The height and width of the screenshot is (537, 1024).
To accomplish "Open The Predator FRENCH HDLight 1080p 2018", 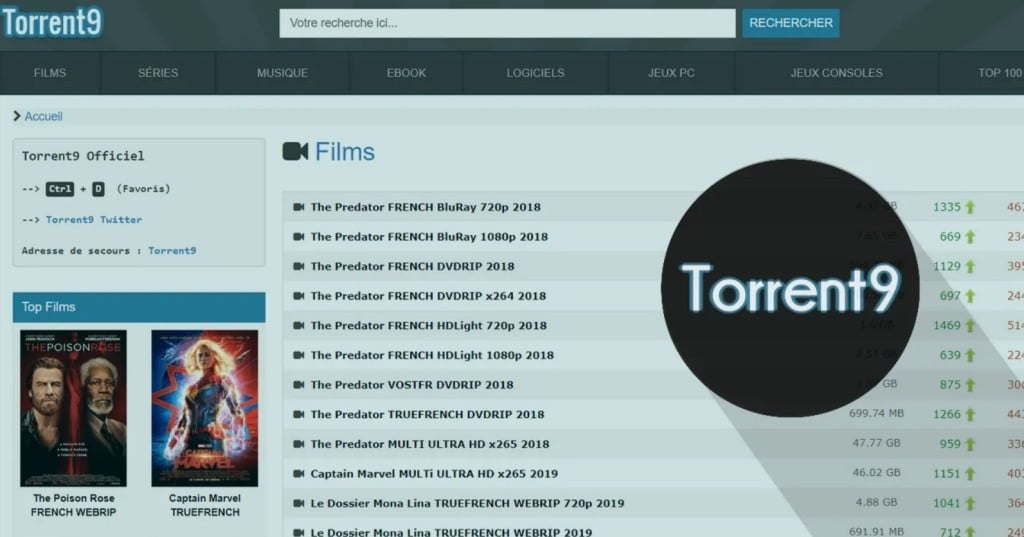I will 432,355.
